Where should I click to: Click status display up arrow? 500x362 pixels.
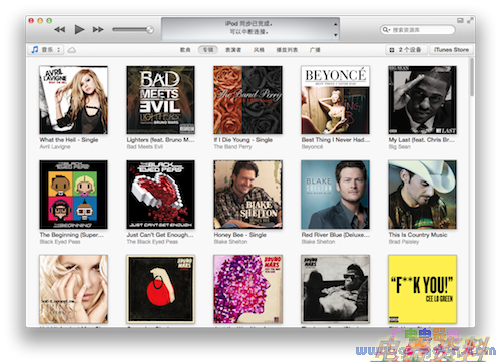coord(336,24)
